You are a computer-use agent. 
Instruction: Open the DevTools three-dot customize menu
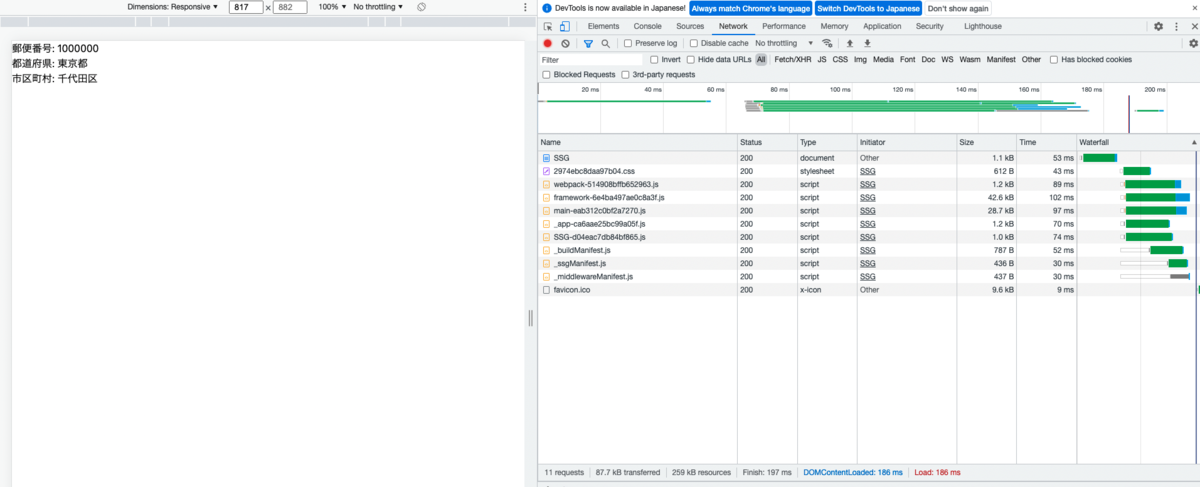(x=1176, y=26)
